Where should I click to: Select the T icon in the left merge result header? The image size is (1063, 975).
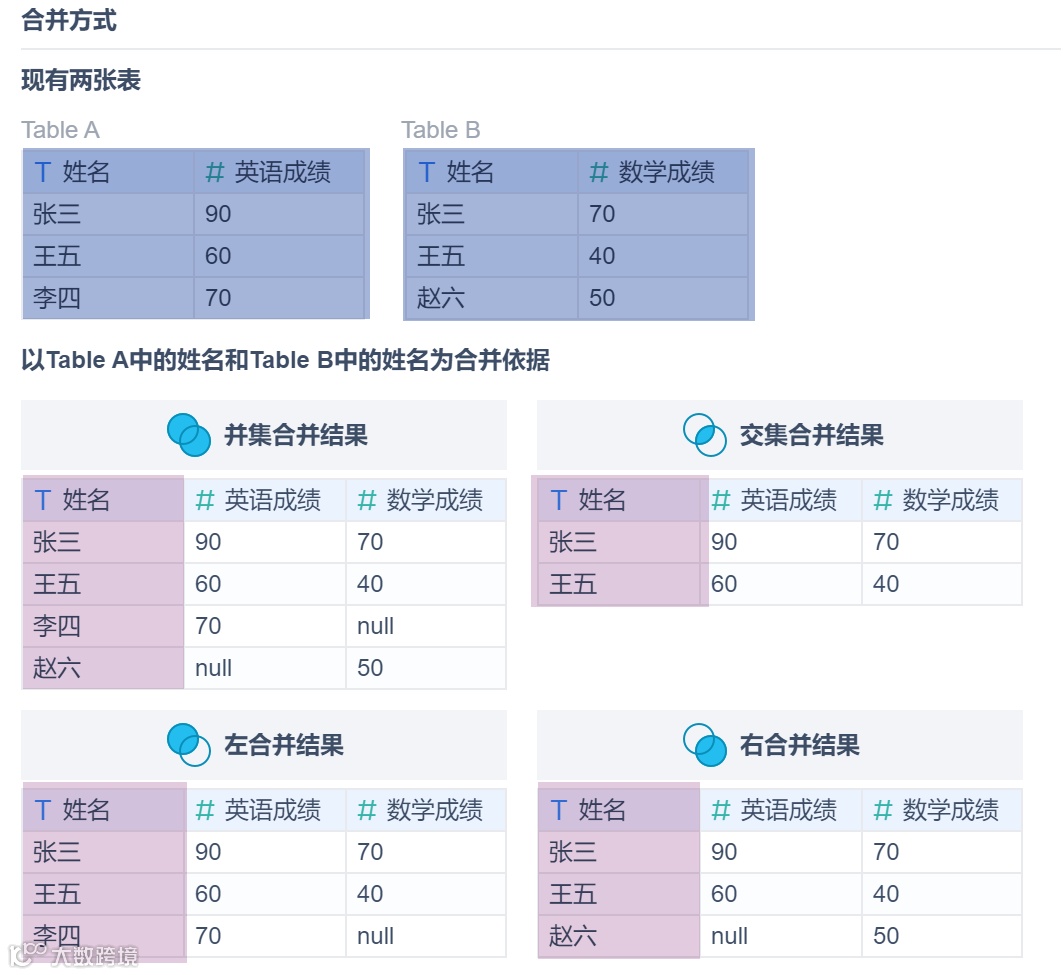pyautogui.click(x=41, y=810)
